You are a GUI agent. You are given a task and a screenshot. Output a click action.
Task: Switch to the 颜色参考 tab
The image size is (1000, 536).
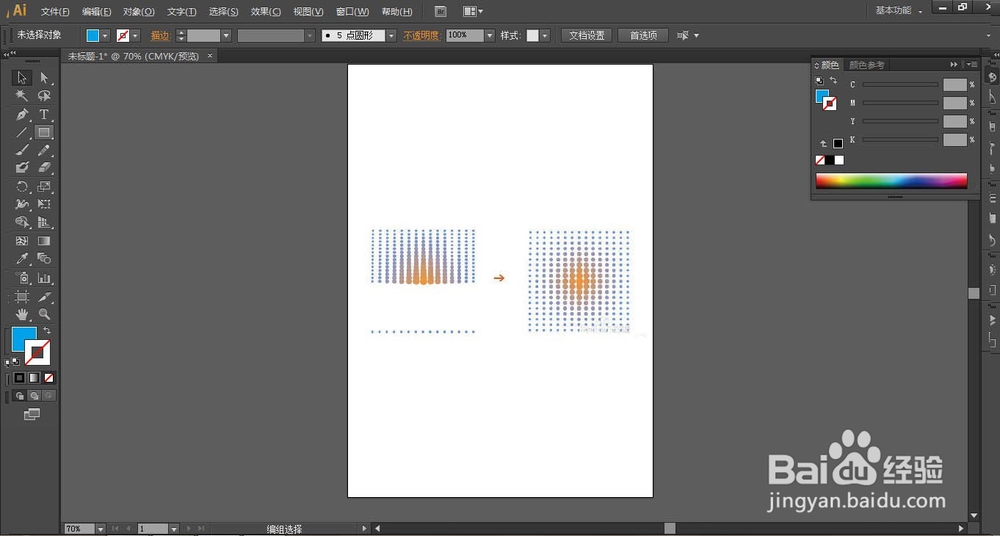pyautogui.click(x=867, y=65)
